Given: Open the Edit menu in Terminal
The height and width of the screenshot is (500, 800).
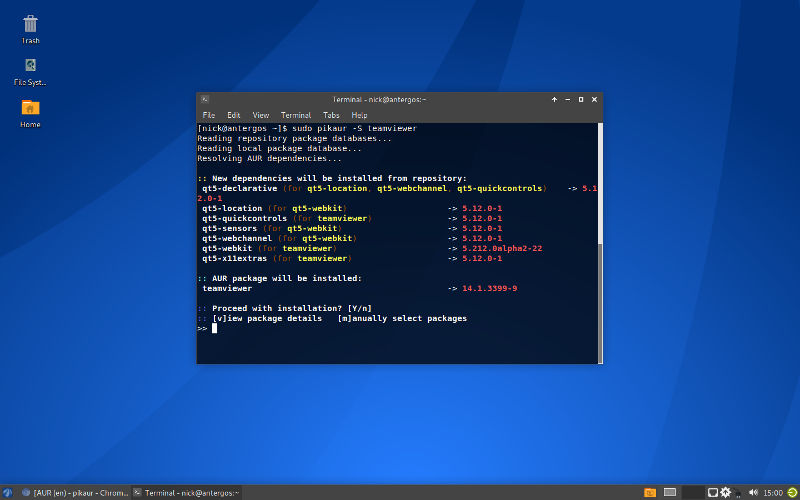Looking at the screenshot, I should (234, 115).
